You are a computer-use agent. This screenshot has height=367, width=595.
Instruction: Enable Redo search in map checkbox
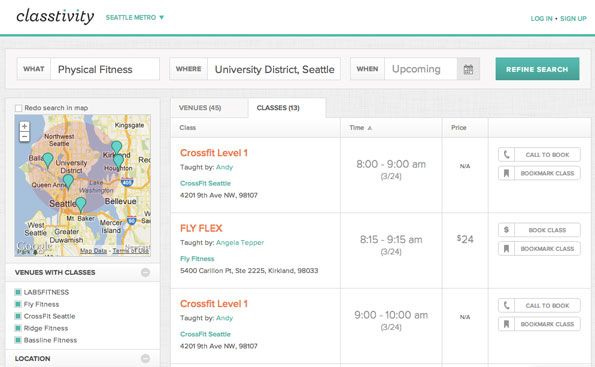pos(18,108)
